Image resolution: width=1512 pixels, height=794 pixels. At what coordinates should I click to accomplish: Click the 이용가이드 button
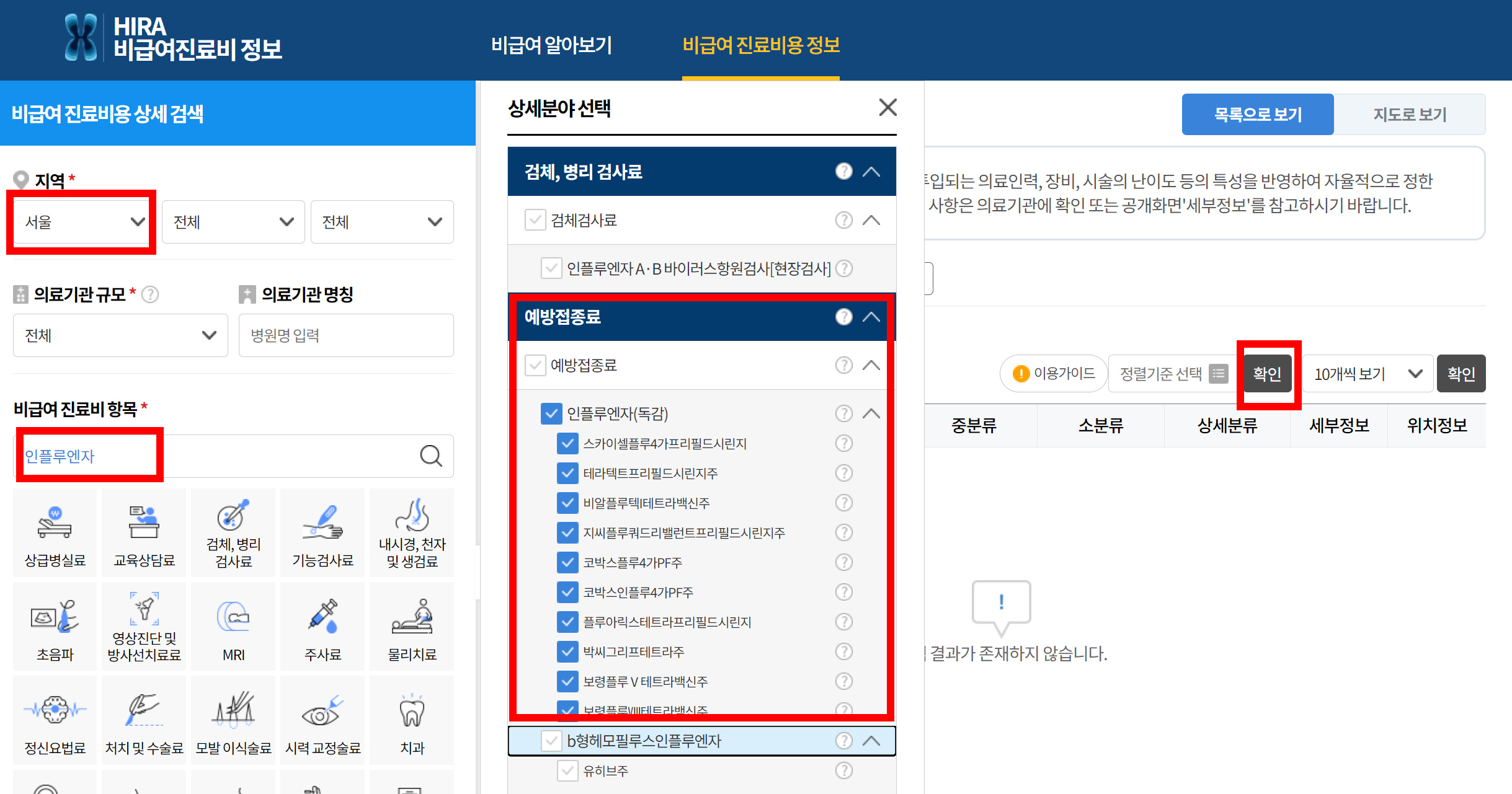point(1054,374)
